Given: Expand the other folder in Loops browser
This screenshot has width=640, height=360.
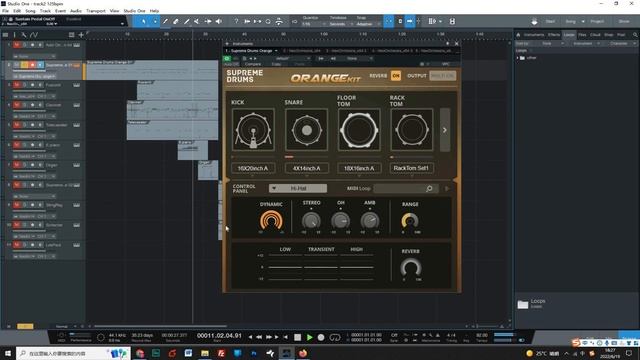Looking at the screenshot, I should (518, 58).
